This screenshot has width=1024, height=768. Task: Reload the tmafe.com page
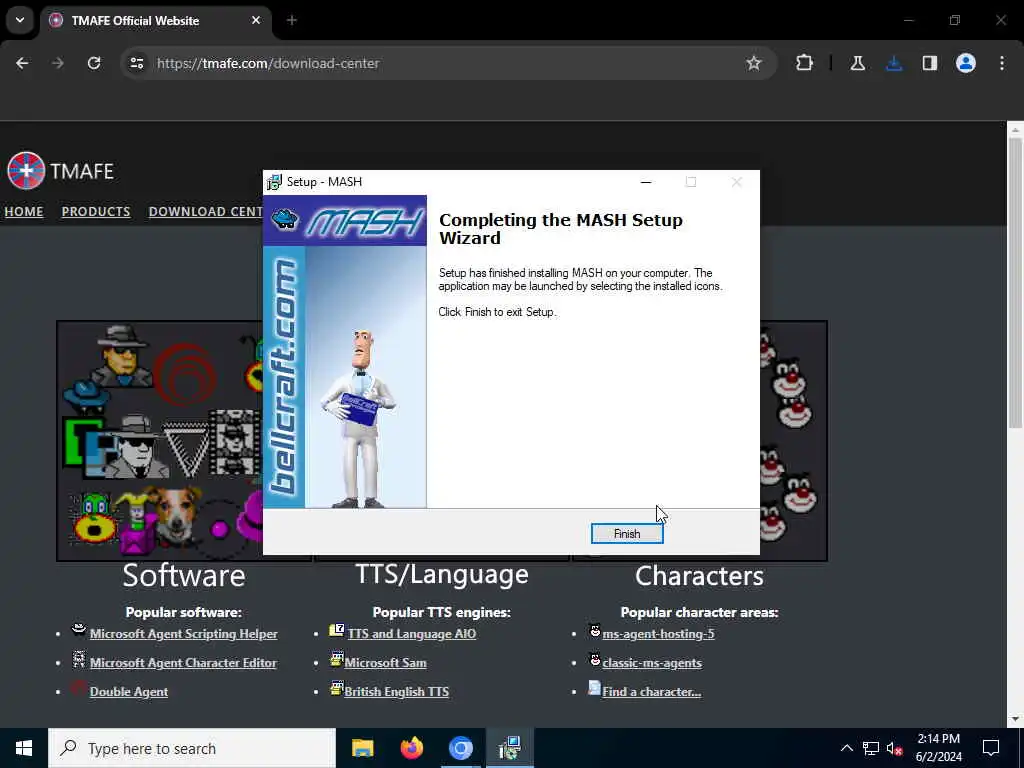(x=94, y=63)
